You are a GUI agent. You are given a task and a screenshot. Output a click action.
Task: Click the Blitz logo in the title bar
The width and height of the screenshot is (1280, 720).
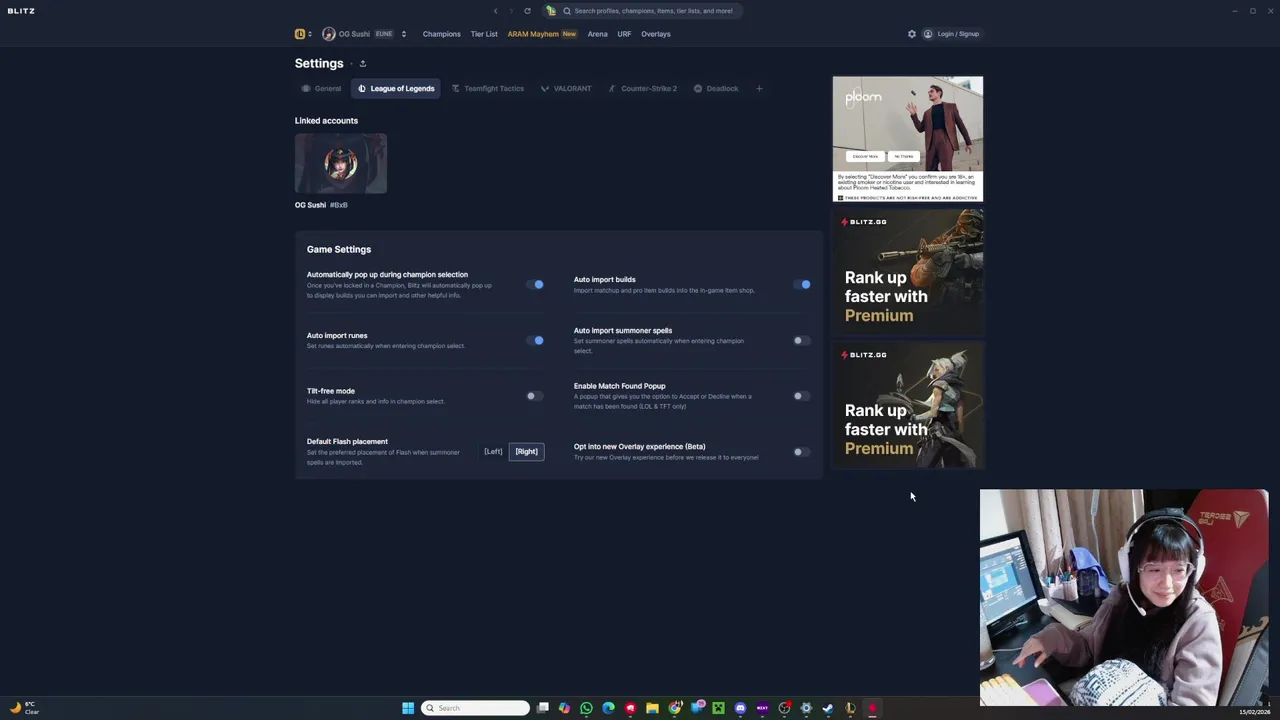tap(21, 11)
